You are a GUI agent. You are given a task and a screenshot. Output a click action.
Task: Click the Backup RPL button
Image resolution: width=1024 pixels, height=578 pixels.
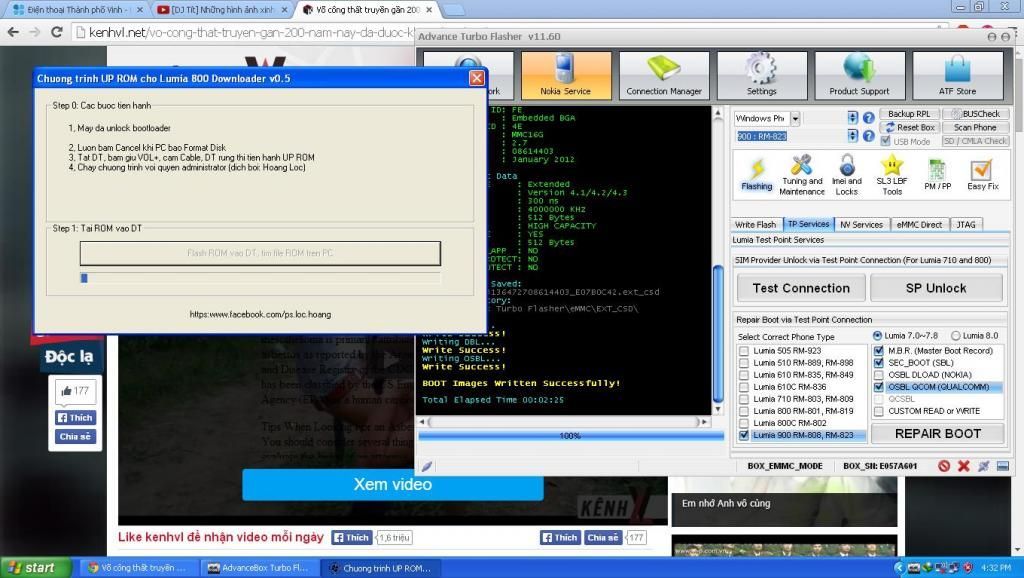(x=908, y=114)
